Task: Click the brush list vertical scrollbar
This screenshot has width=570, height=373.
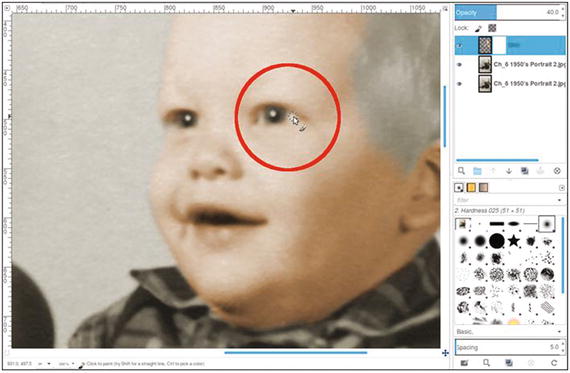Action: pyautogui.click(x=563, y=256)
